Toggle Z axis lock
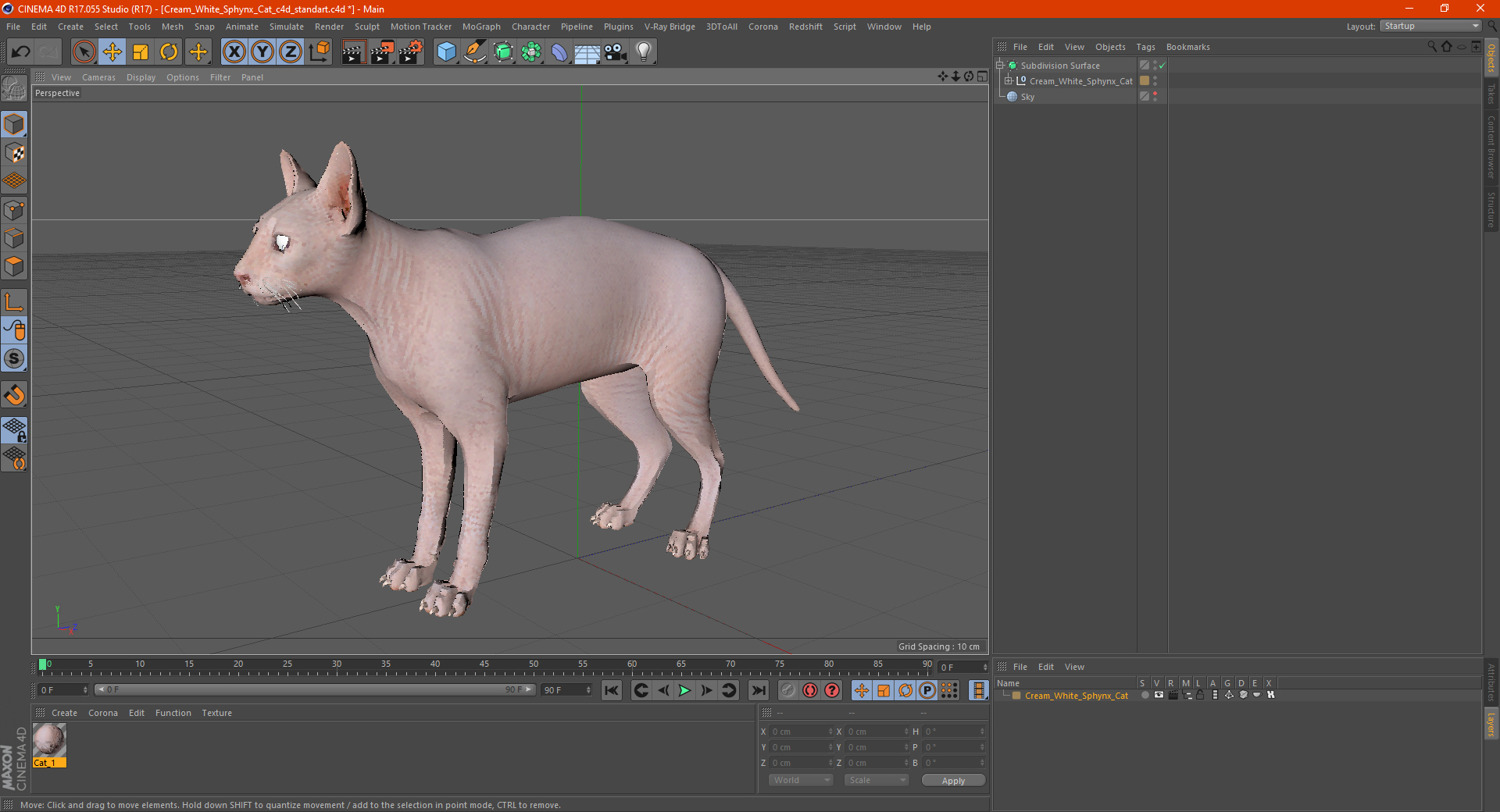The width and height of the screenshot is (1500, 812). point(291,52)
